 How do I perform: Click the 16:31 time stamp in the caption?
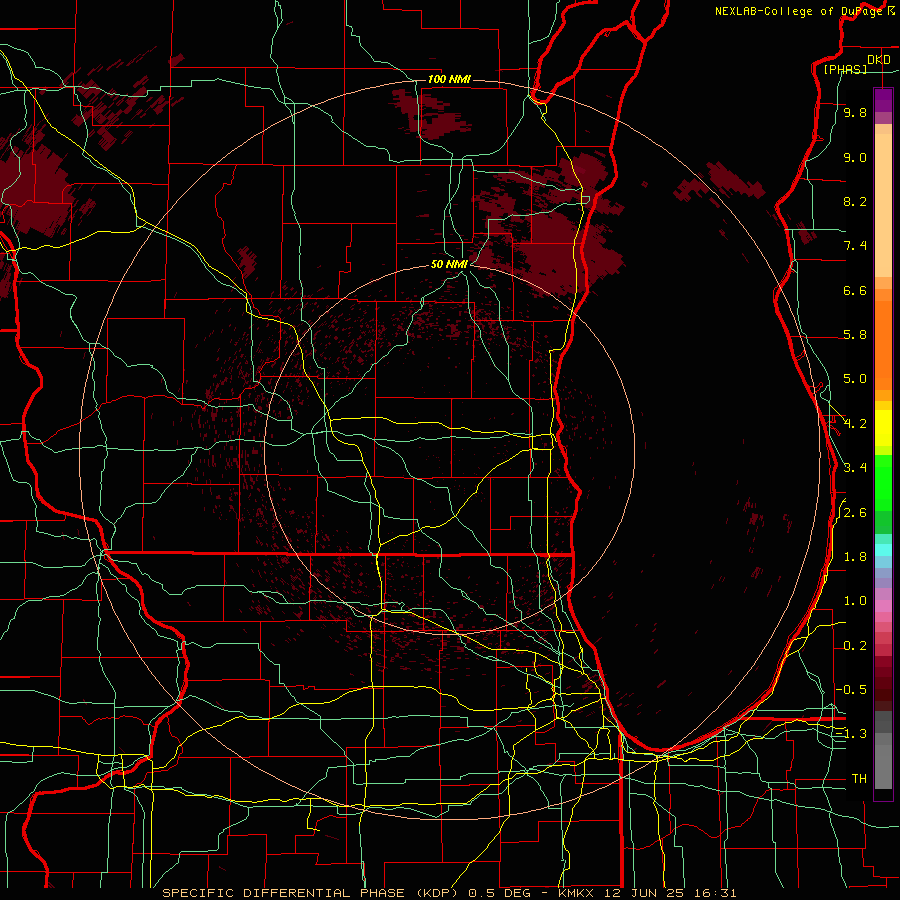pyautogui.click(x=715, y=893)
